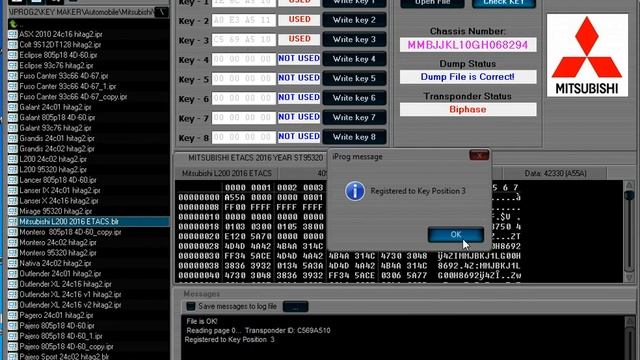Screen dimensions: 640x360
Task: Click the Write key 2 button
Action: tap(354, 20)
